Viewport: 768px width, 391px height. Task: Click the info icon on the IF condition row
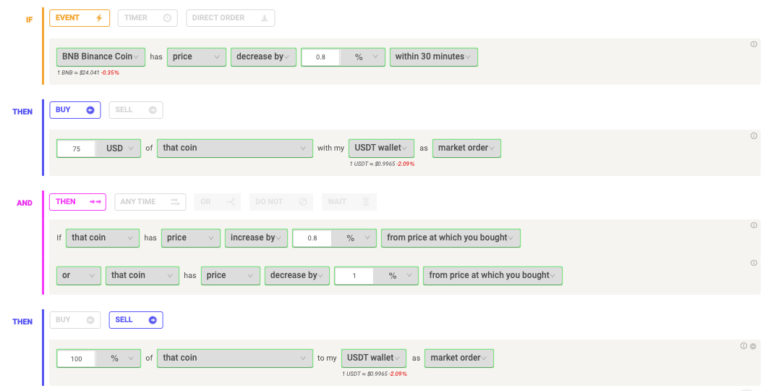753,44
